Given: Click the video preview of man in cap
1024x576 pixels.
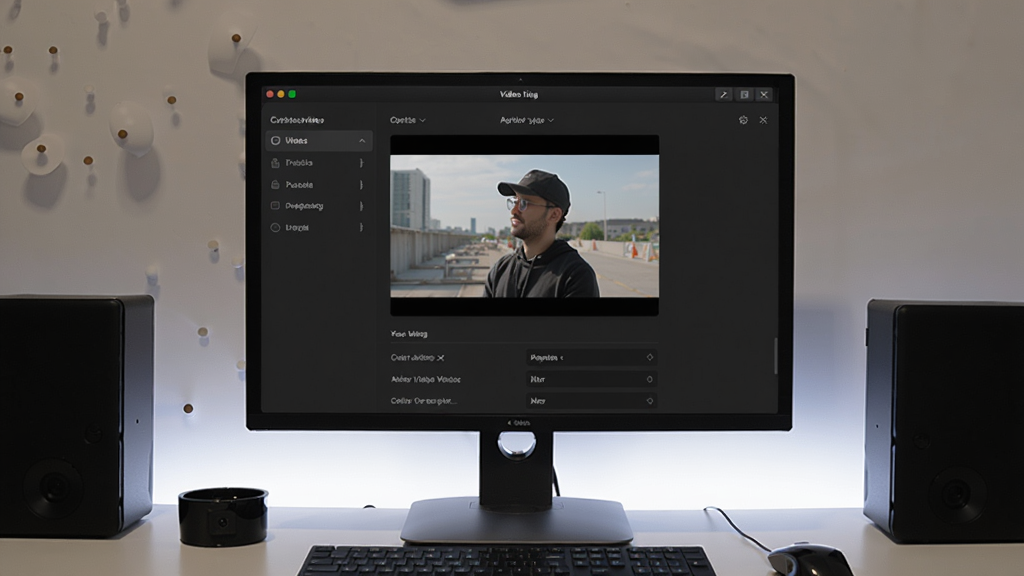Looking at the screenshot, I should [x=524, y=225].
